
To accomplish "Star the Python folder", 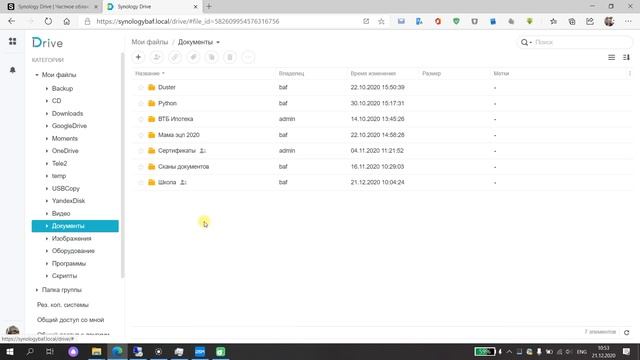I will point(141,103).
